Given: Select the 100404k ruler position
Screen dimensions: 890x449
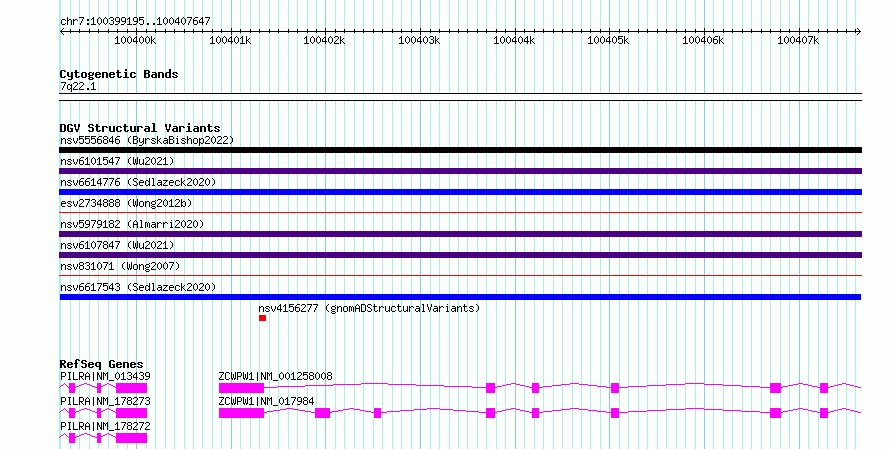Looking at the screenshot, I should tap(514, 40).
